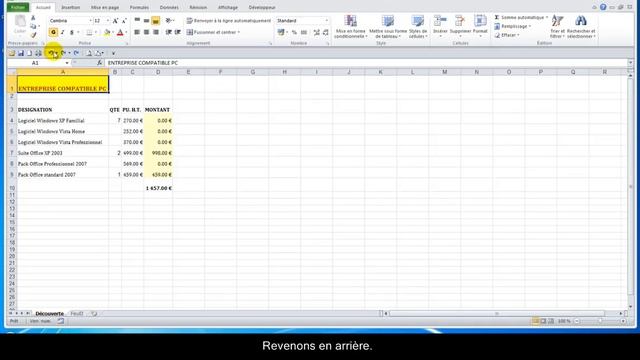Apply accounting currency number format
640x360 pixels.
[x=280, y=32]
